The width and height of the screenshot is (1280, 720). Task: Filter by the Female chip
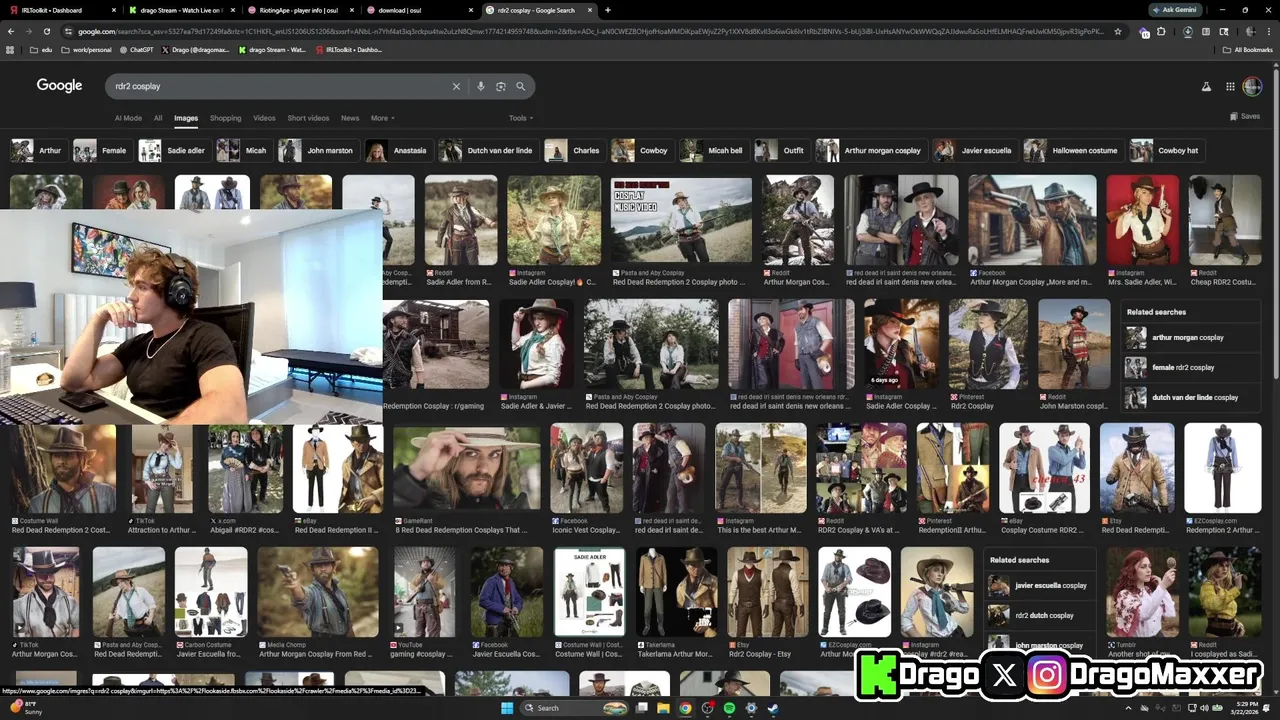tap(102, 150)
